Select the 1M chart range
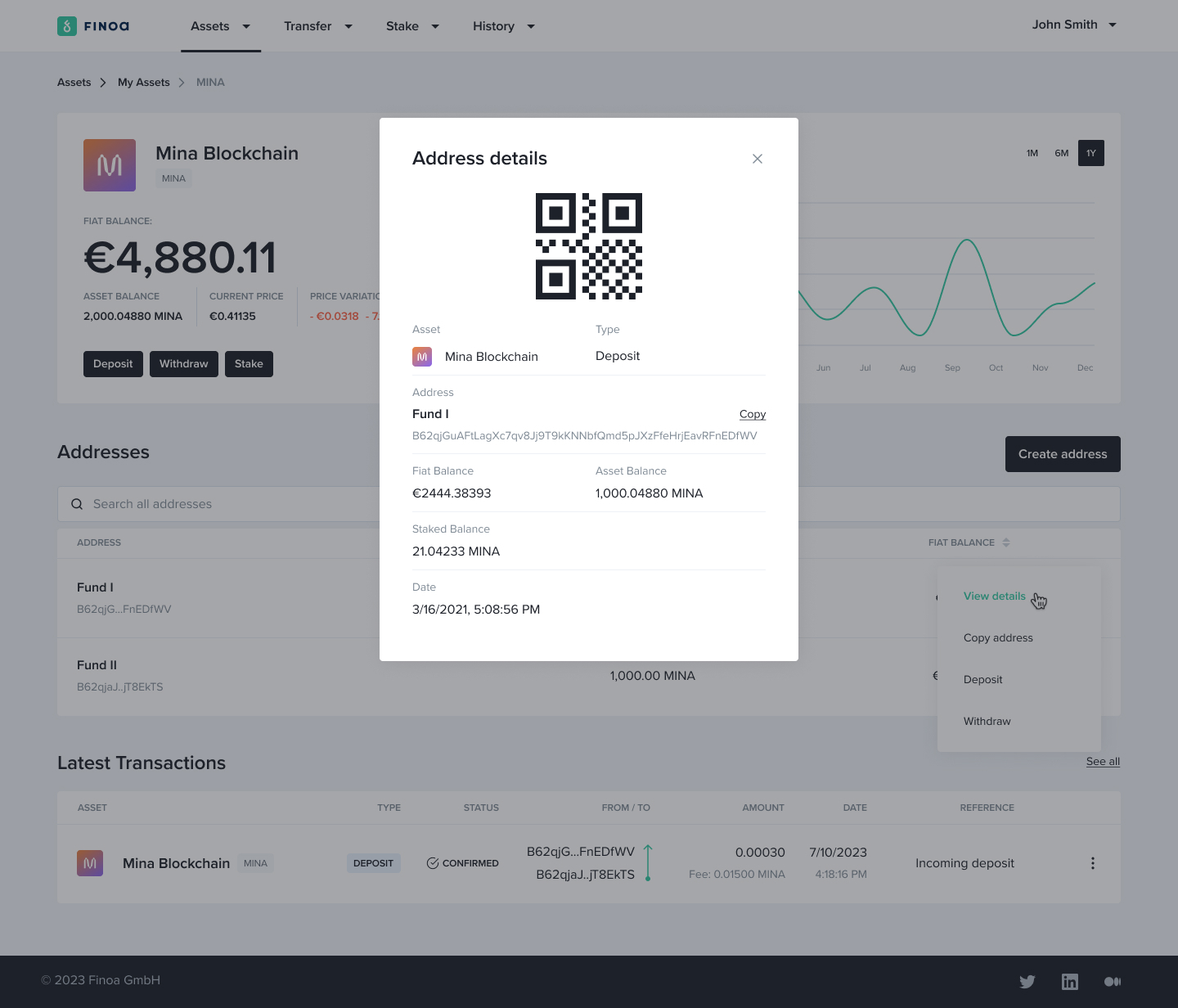 click(1032, 153)
